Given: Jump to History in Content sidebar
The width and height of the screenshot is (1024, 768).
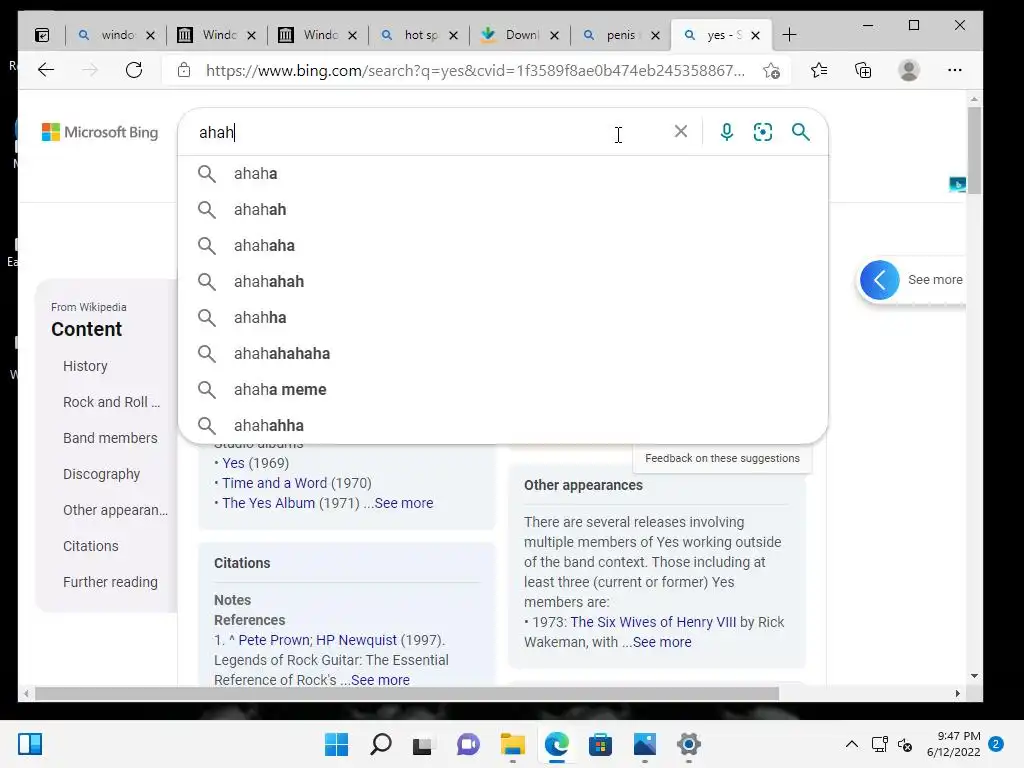Looking at the screenshot, I should pos(86,366).
